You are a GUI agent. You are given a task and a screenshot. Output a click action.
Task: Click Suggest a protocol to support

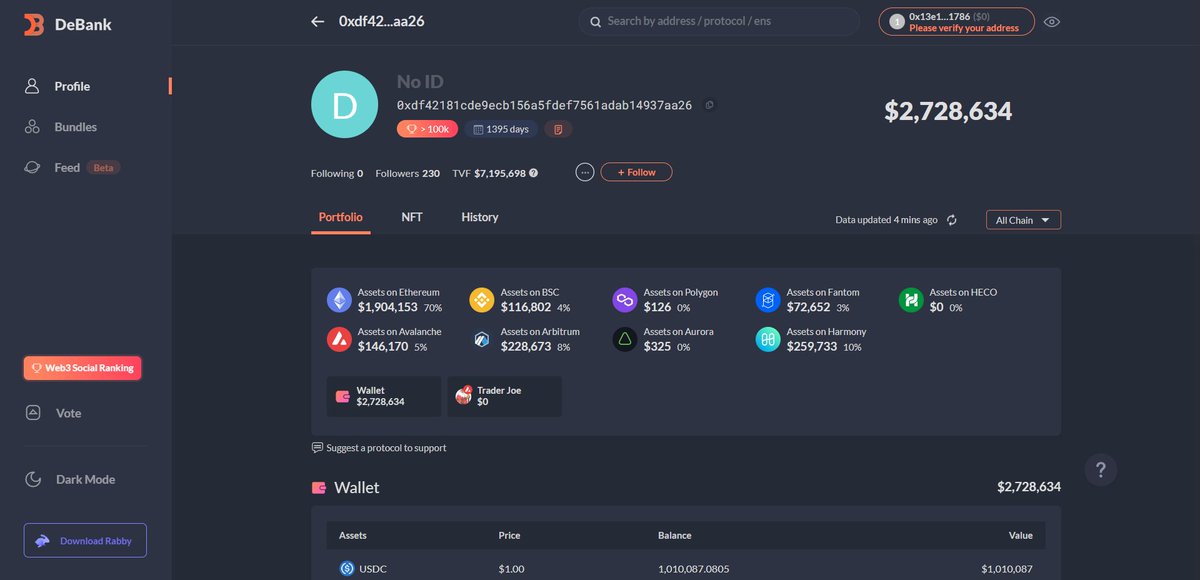tap(379, 448)
